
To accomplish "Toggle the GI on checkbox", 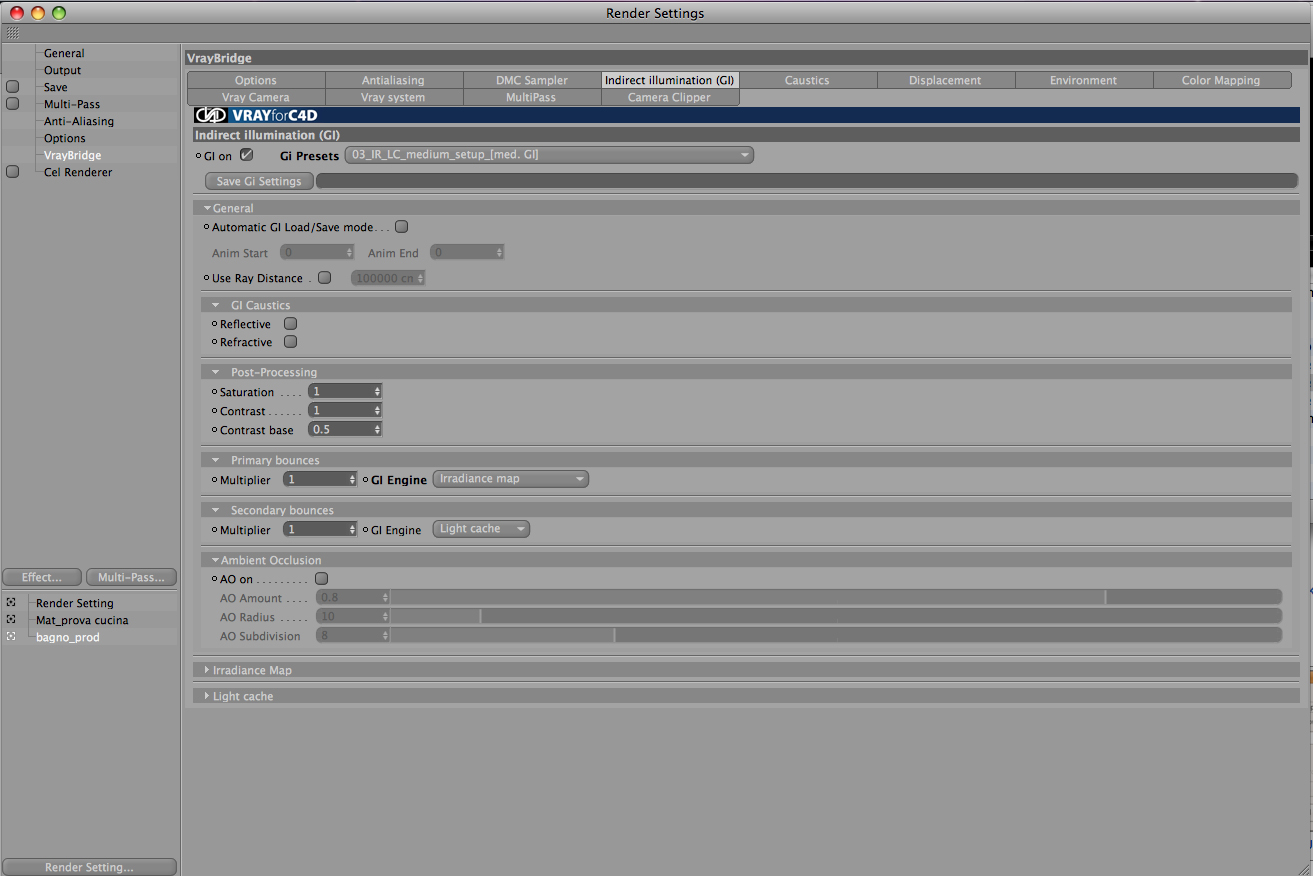I will 246,155.
